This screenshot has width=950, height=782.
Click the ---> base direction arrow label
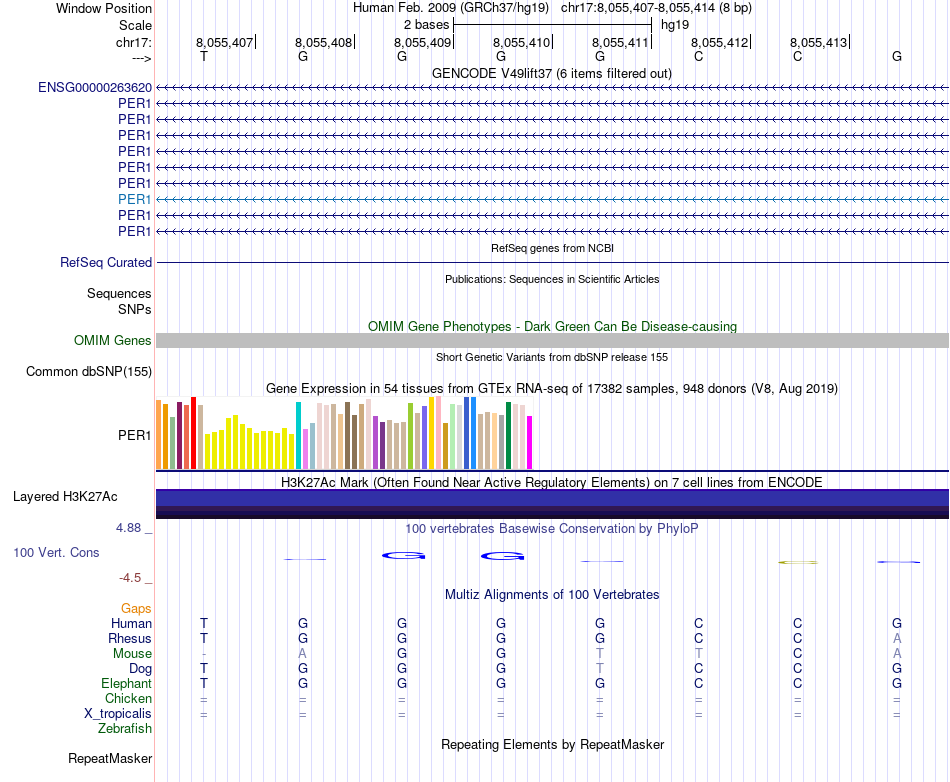(x=141, y=58)
